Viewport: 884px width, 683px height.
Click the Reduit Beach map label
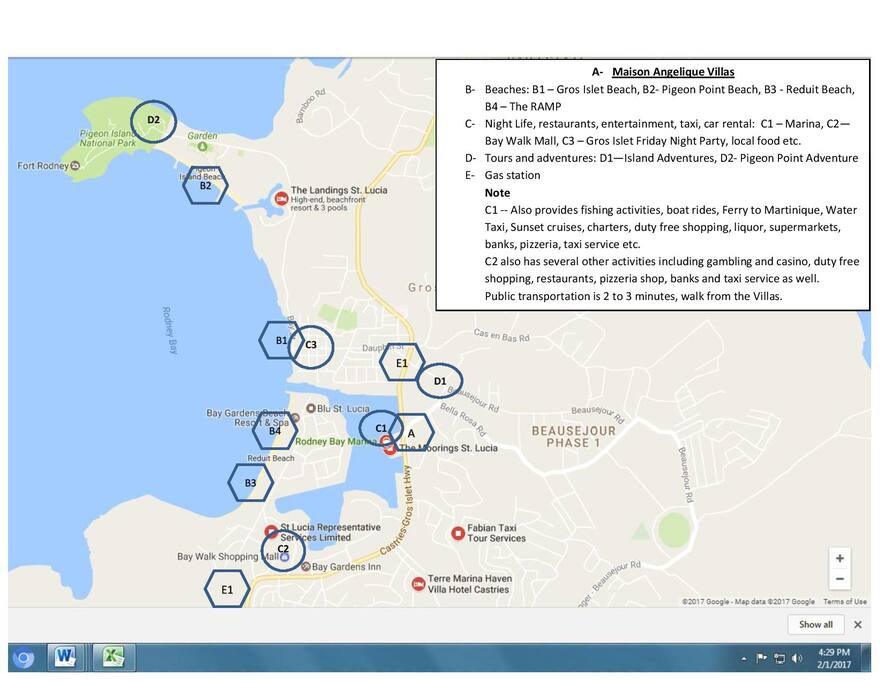tap(271, 458)
